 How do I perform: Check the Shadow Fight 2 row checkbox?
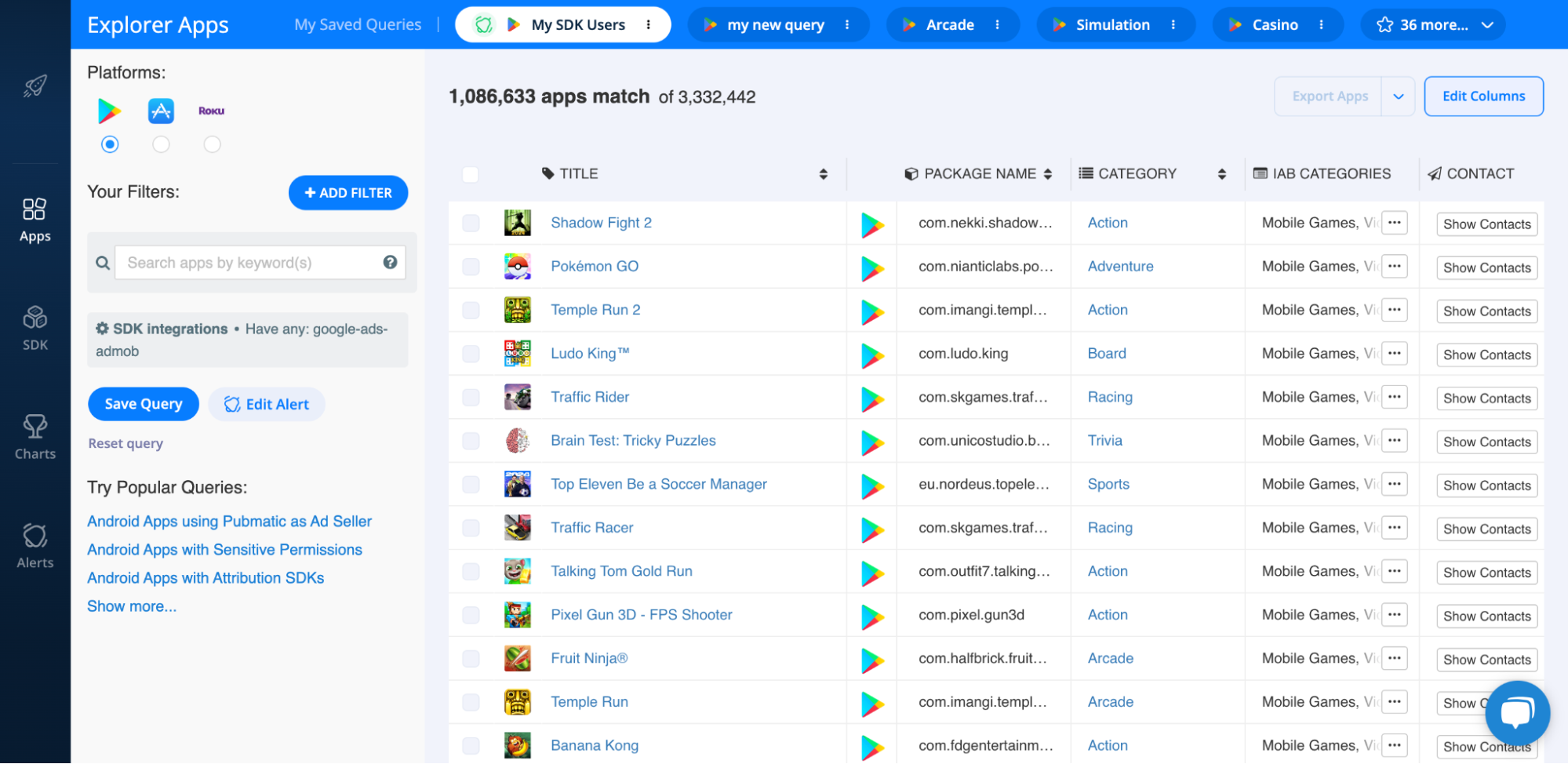[471, 223]
